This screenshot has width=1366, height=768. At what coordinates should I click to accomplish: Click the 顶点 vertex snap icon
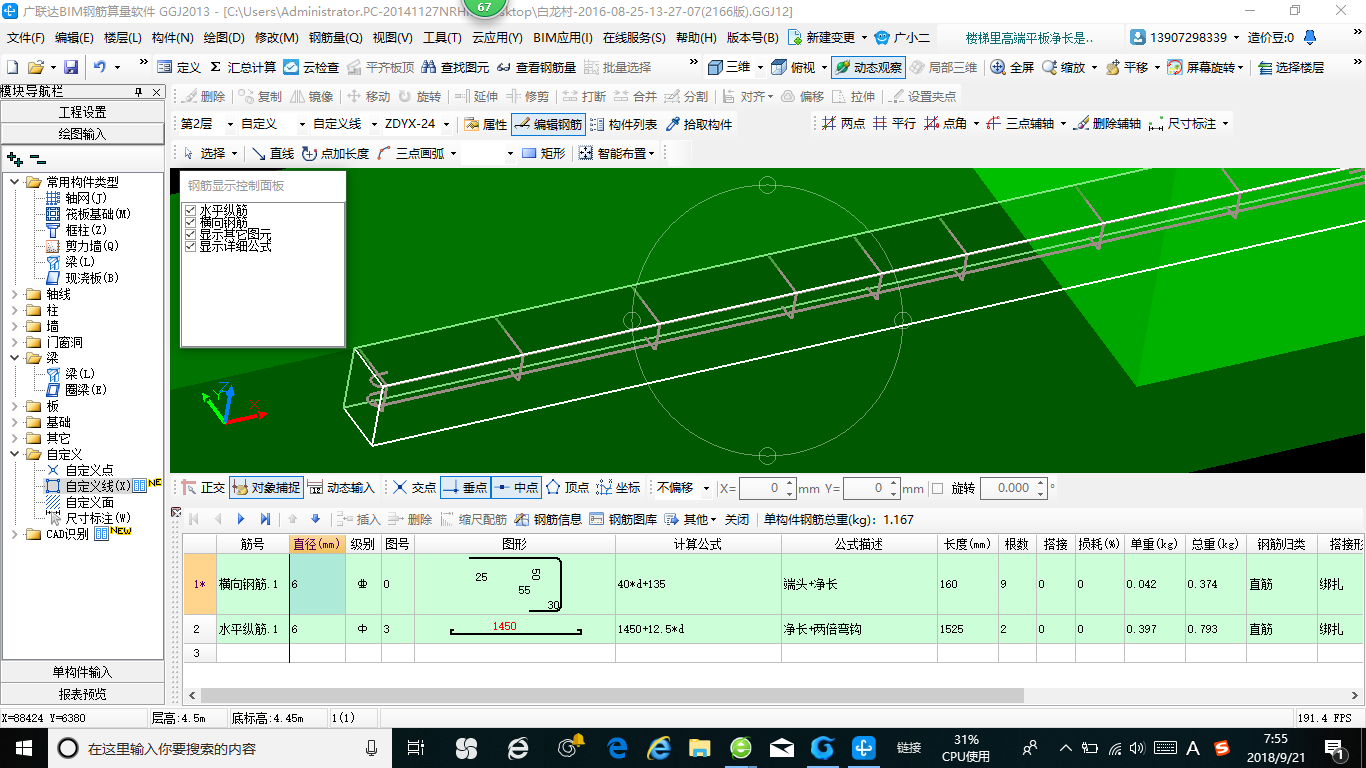(552, 488)
